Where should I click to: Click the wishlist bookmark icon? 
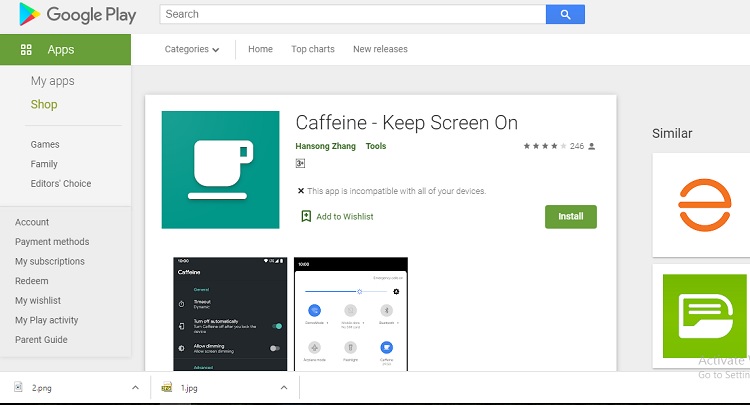tap(306, 216)
